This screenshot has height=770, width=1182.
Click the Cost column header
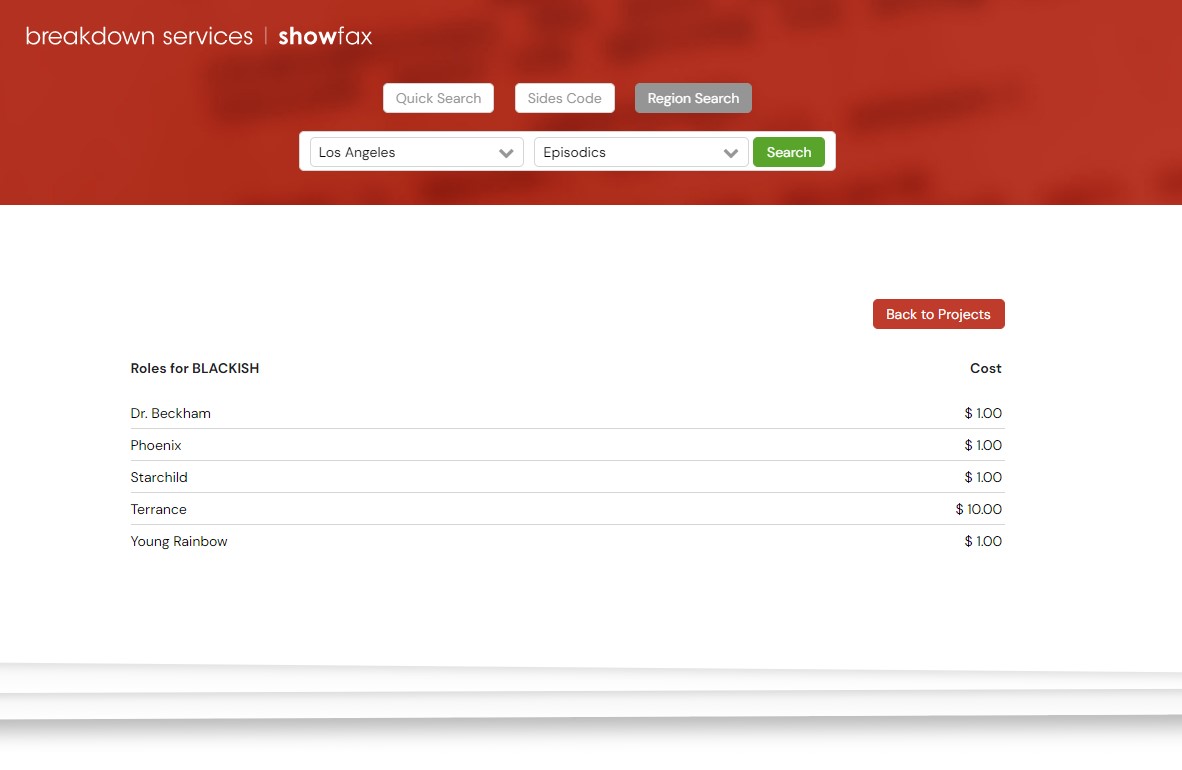(985, 368)
